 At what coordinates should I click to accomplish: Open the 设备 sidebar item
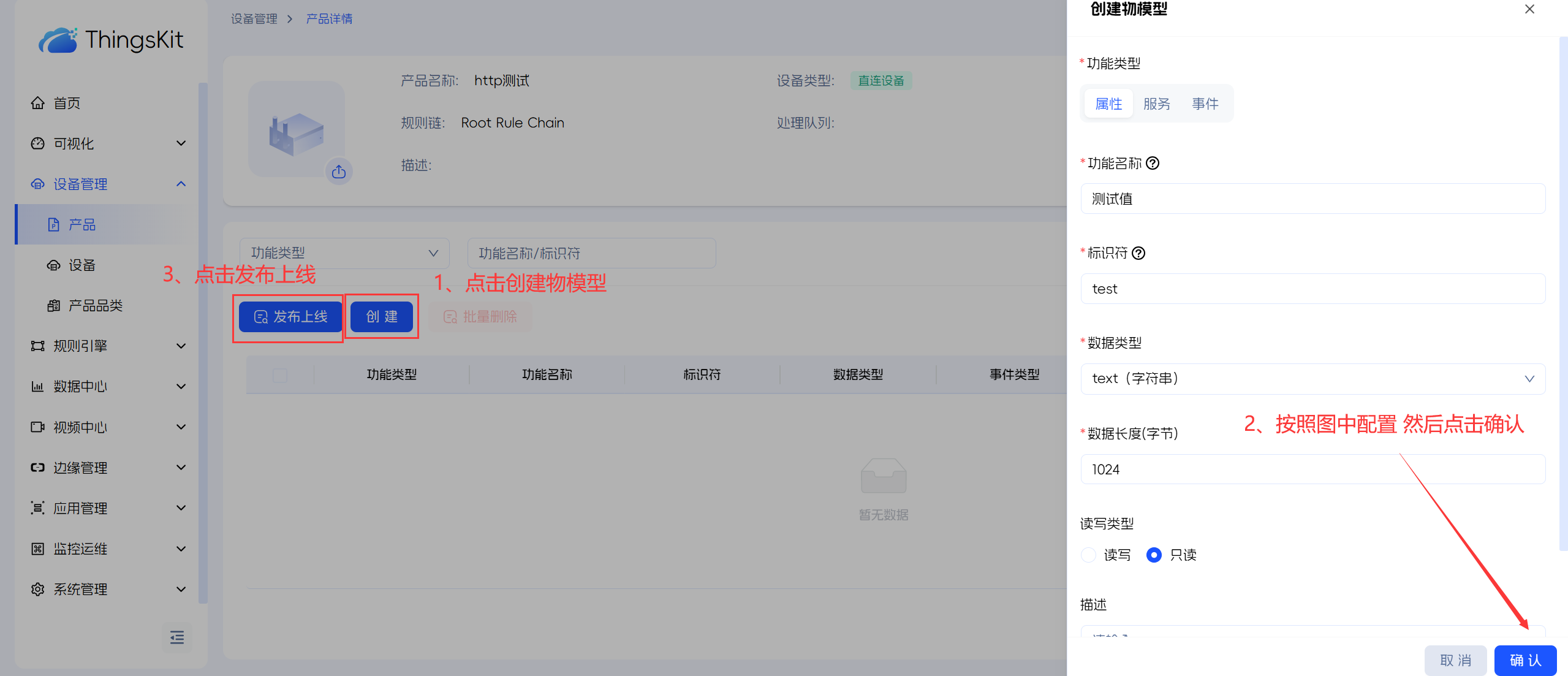[x=82, y=265]
